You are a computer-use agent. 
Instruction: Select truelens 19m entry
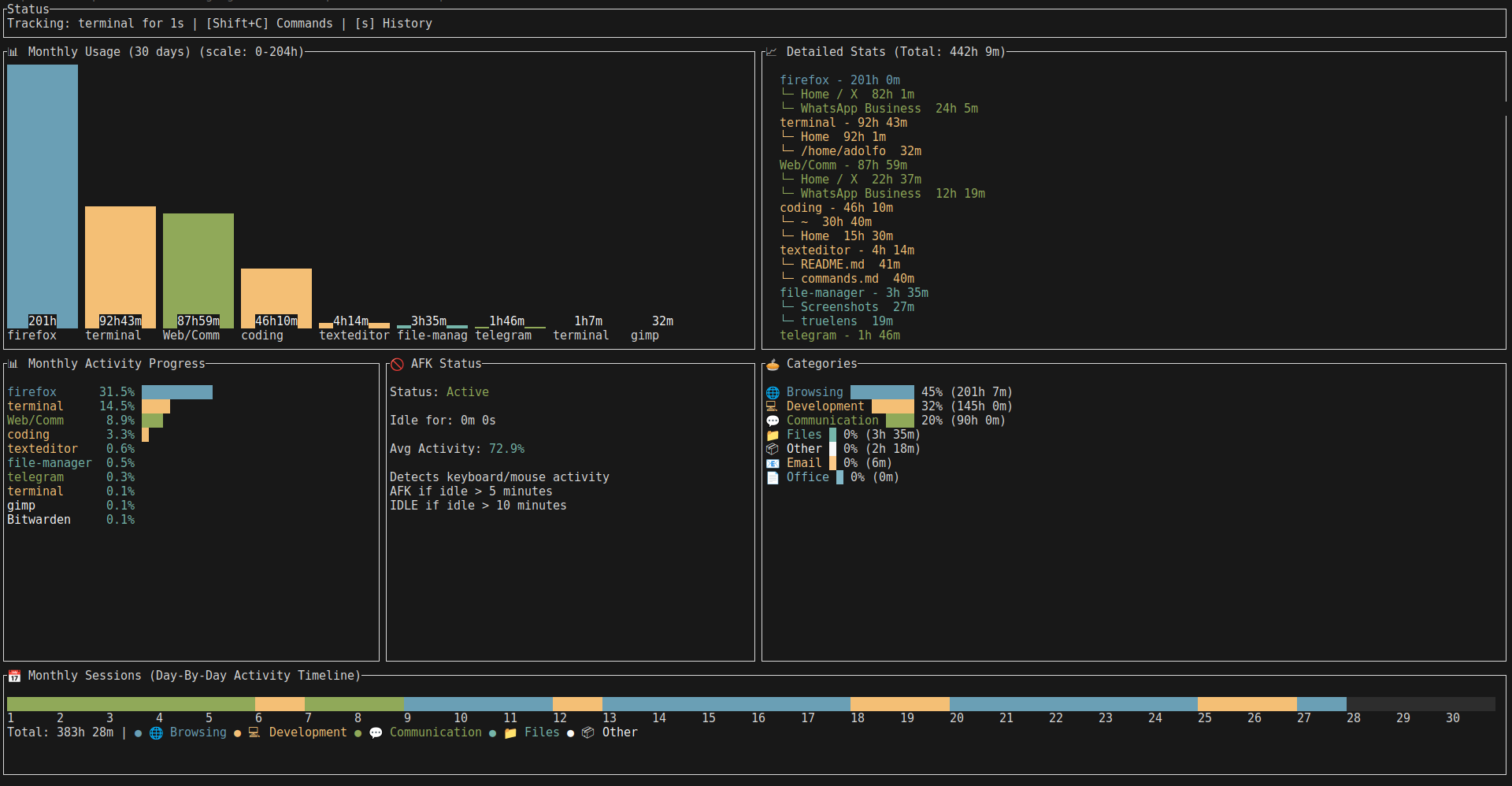847,321
